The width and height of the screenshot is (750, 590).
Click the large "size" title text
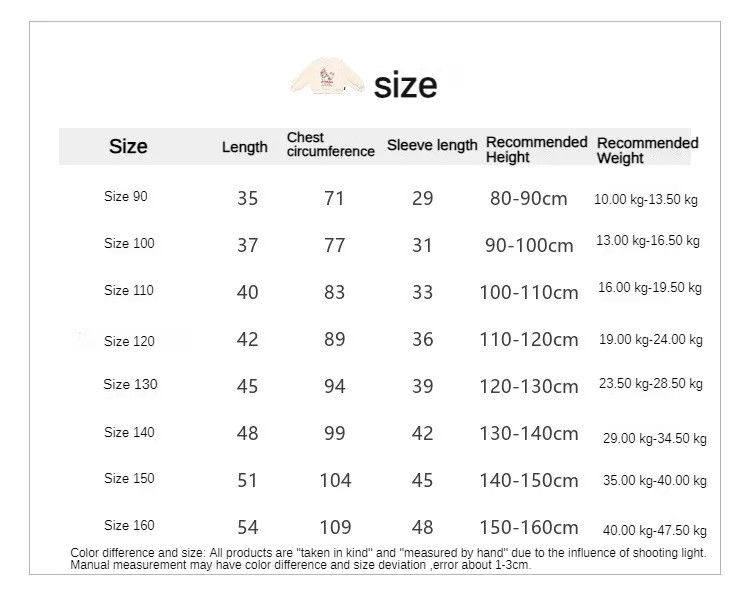coord(405,85)
